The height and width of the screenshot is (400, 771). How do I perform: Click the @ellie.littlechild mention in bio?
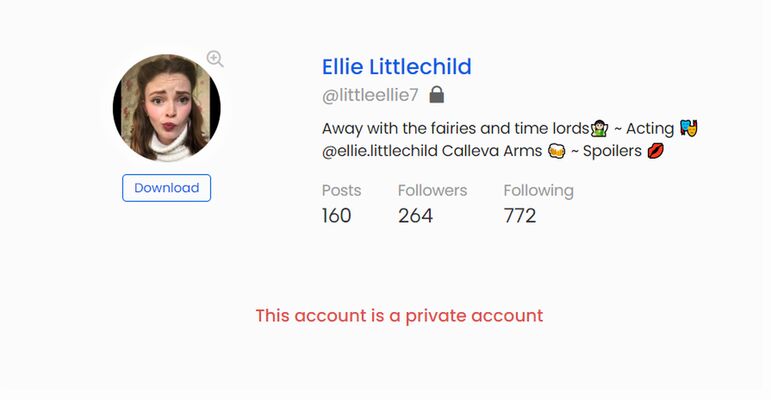[380, 151]
